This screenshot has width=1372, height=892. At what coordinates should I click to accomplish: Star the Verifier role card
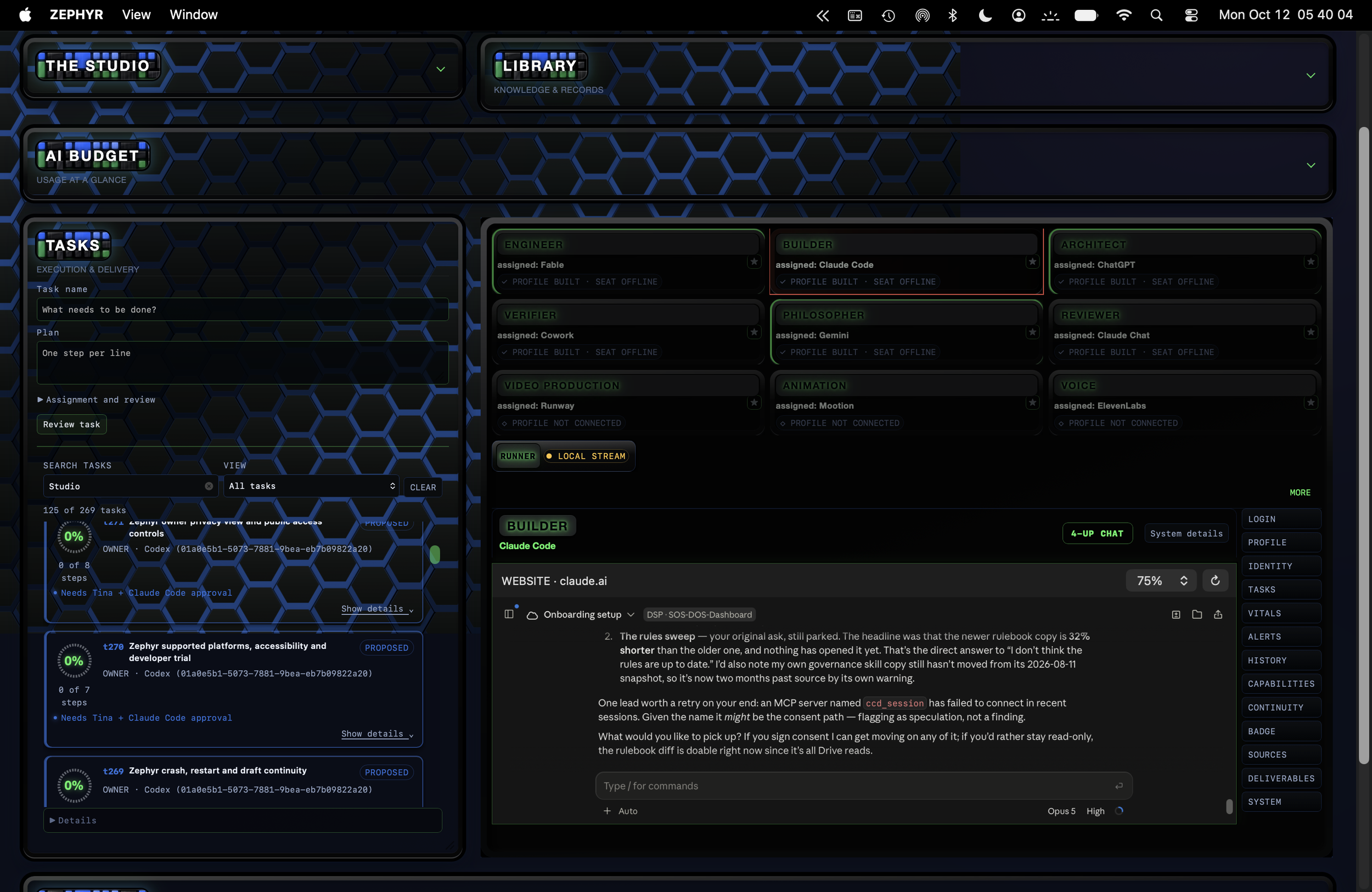754,332
